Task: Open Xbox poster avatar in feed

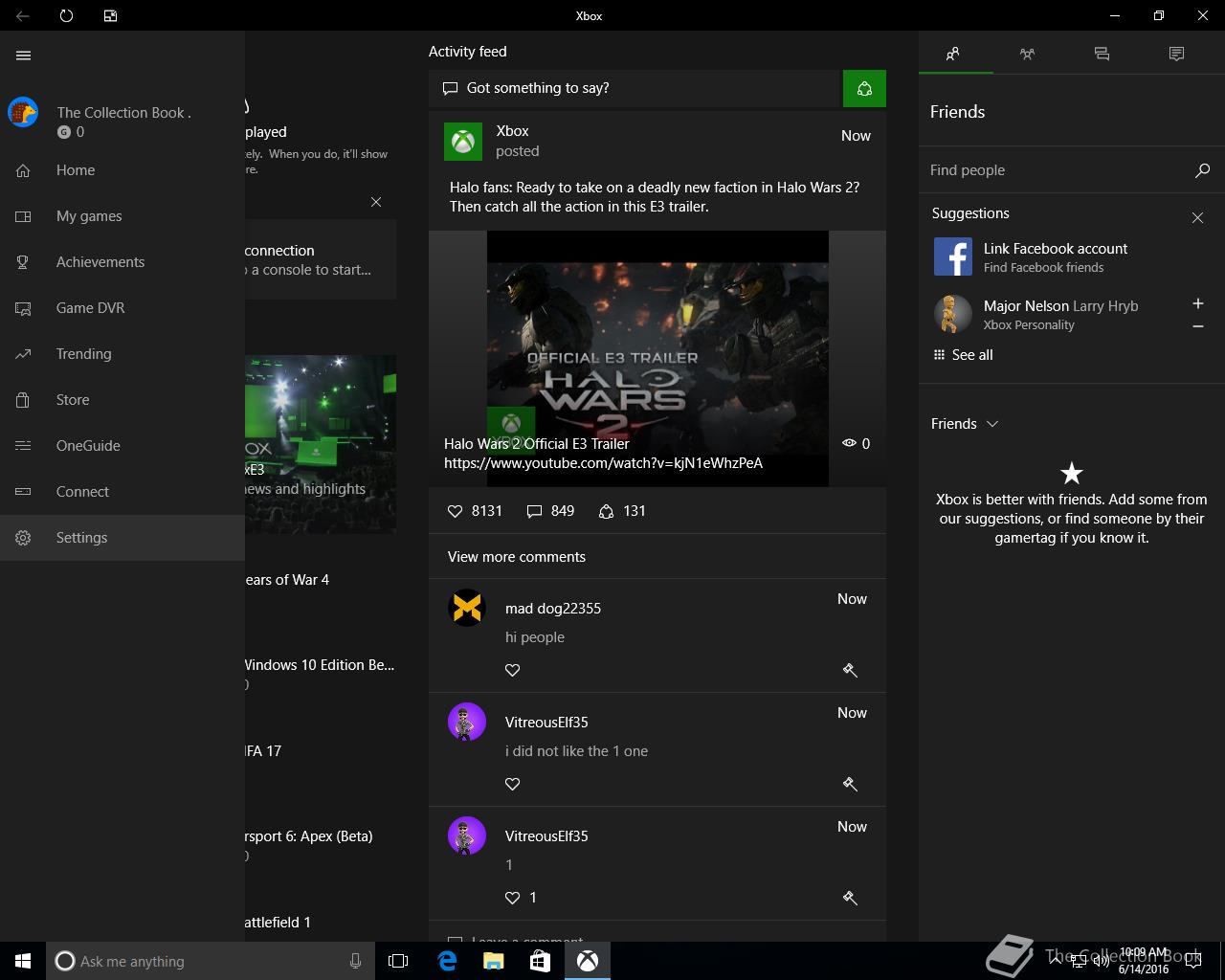Action: 463,142
